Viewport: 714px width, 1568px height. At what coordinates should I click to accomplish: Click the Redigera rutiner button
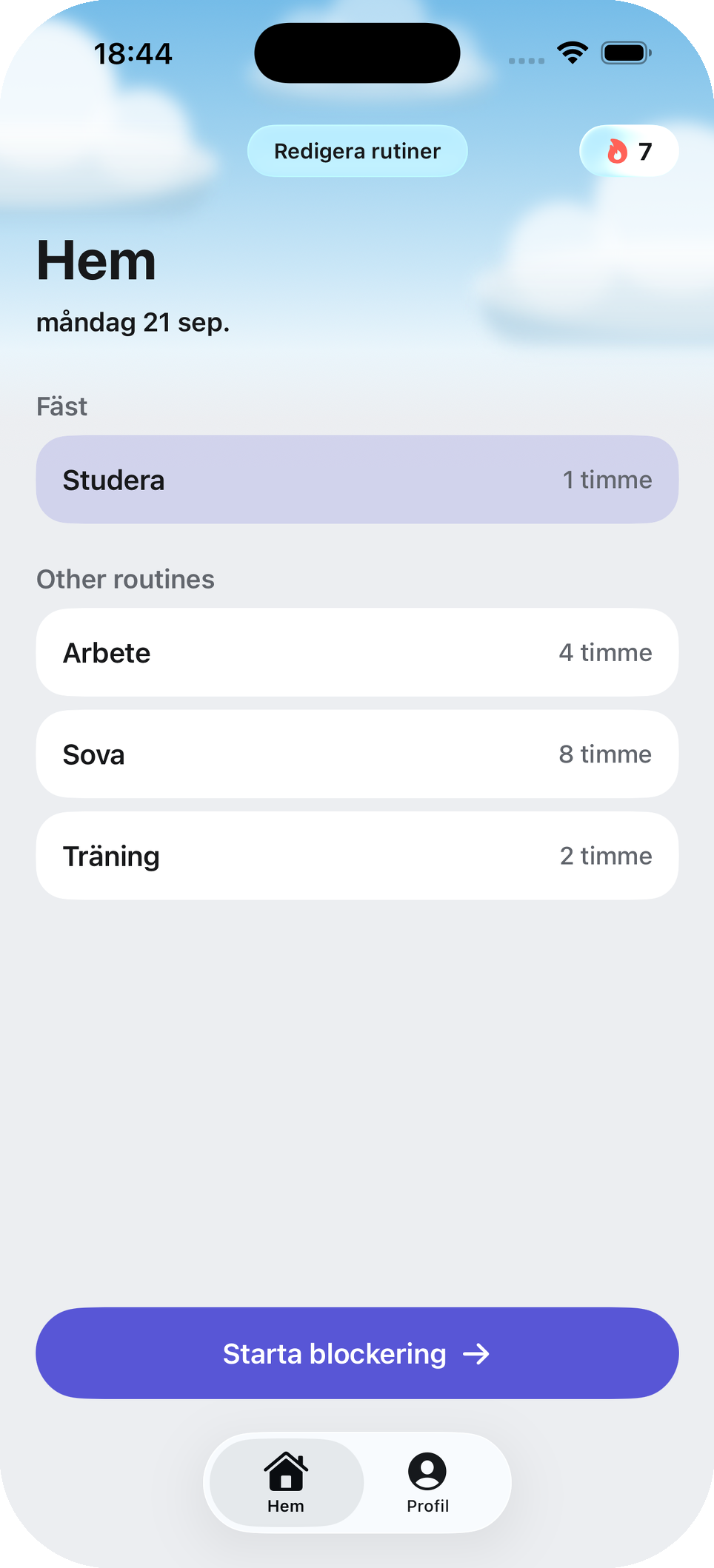point(357,151)
